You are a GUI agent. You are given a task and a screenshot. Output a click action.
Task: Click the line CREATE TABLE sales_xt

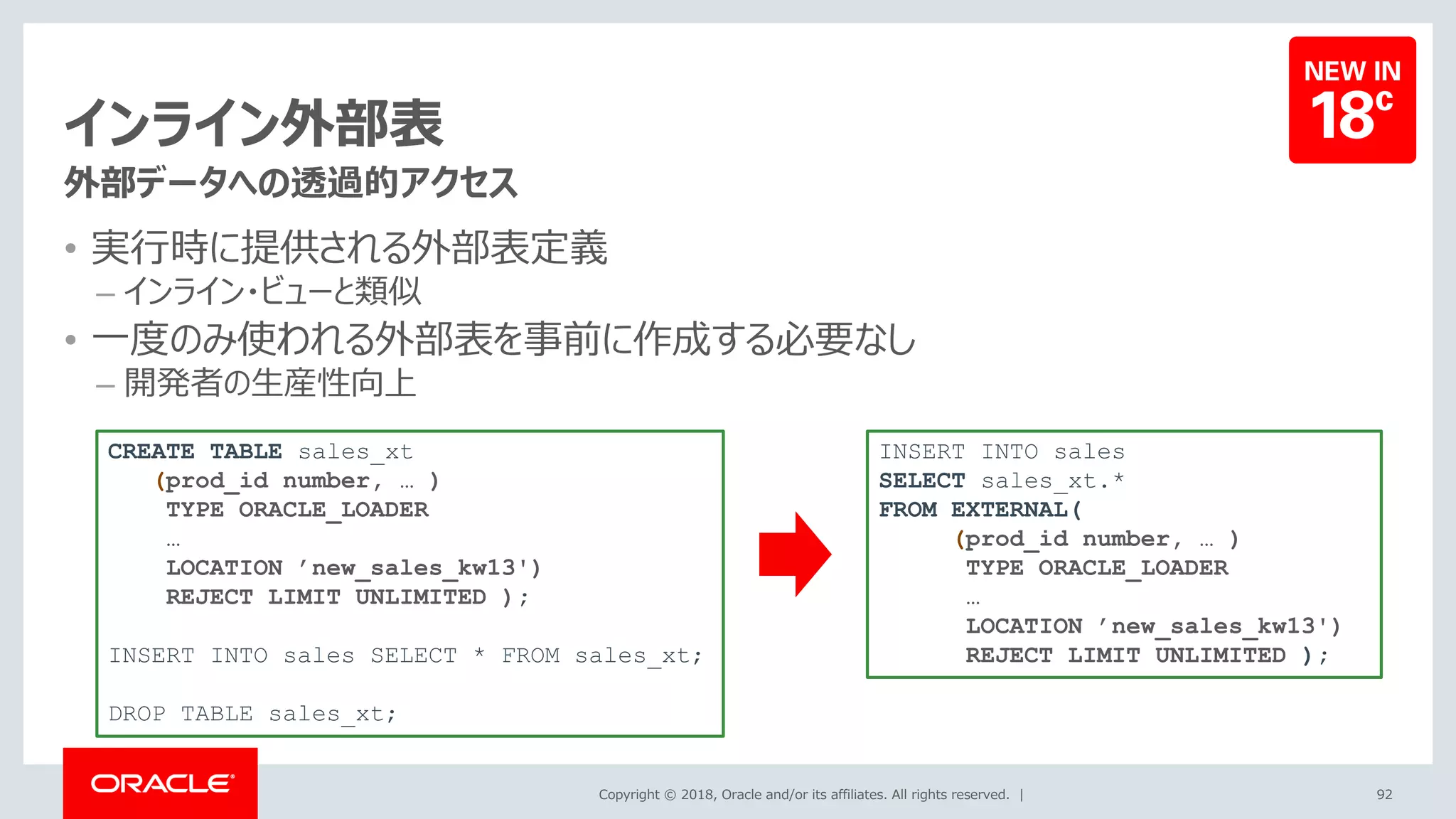pyautogui.click(x=260, y=452)
